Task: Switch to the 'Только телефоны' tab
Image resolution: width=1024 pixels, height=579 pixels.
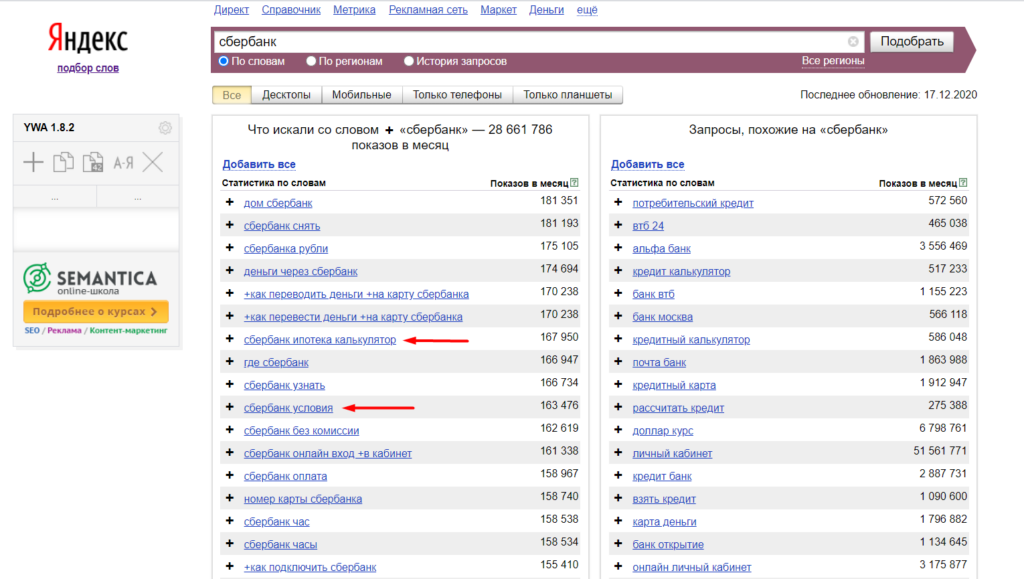Action: point(457,95)
